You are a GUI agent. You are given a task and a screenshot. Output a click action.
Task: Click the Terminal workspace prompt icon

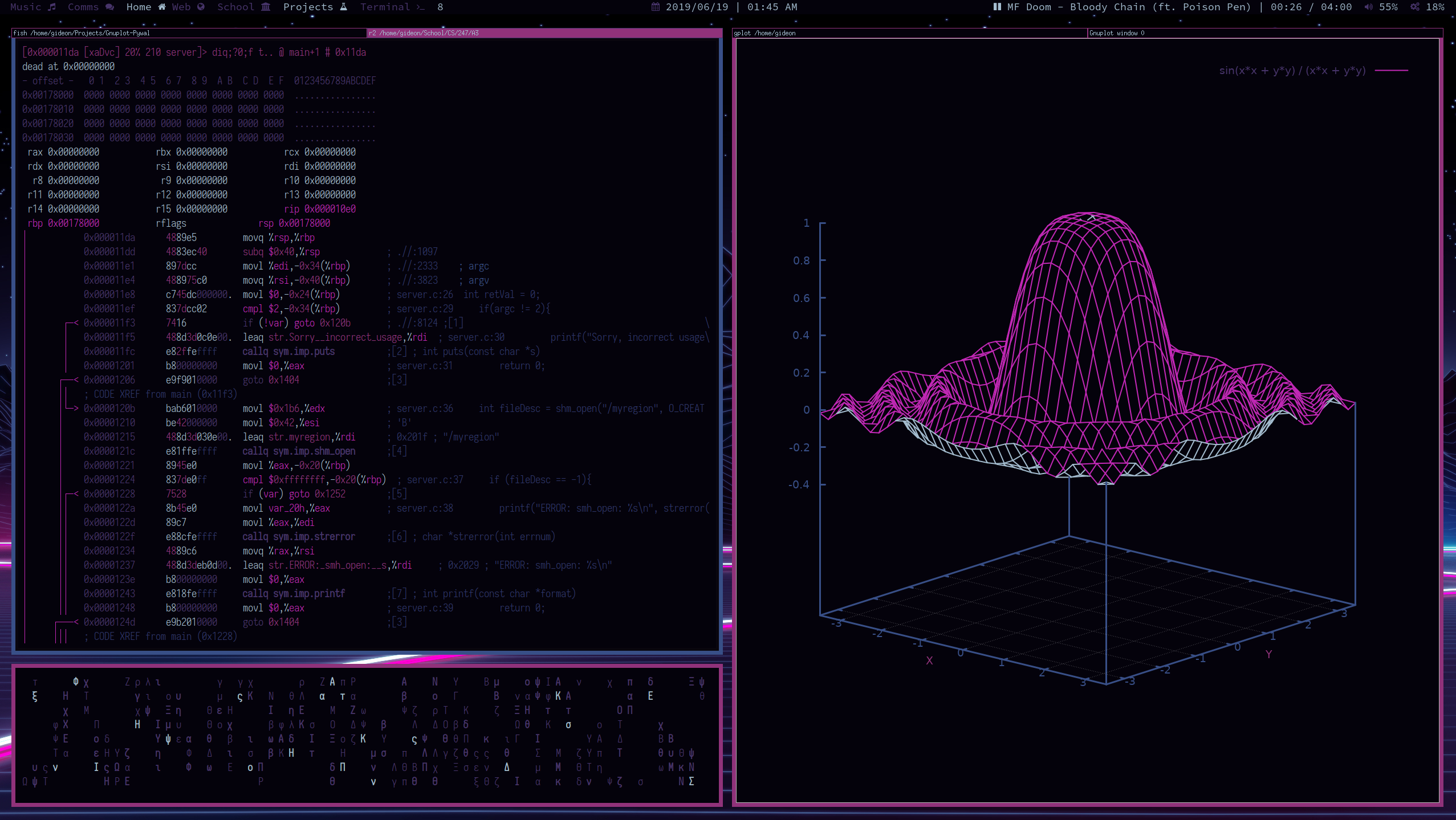point(421,7)
